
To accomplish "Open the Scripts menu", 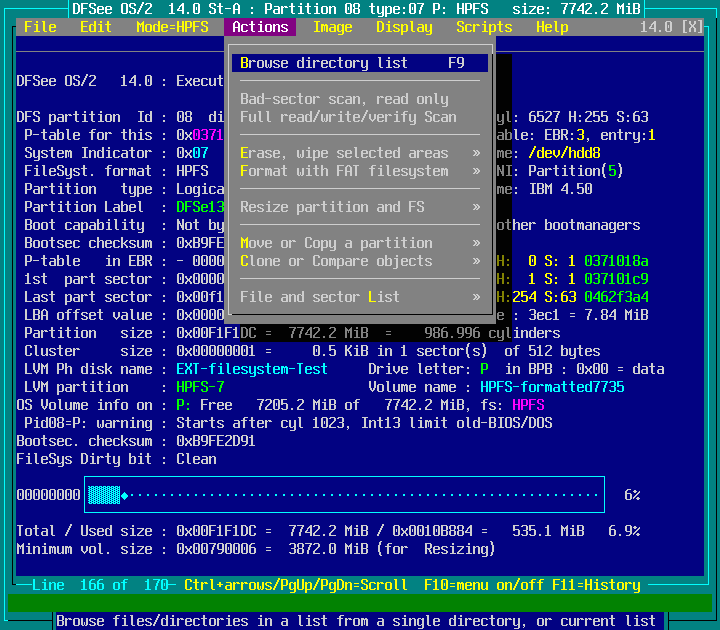I will pos(484,27).
